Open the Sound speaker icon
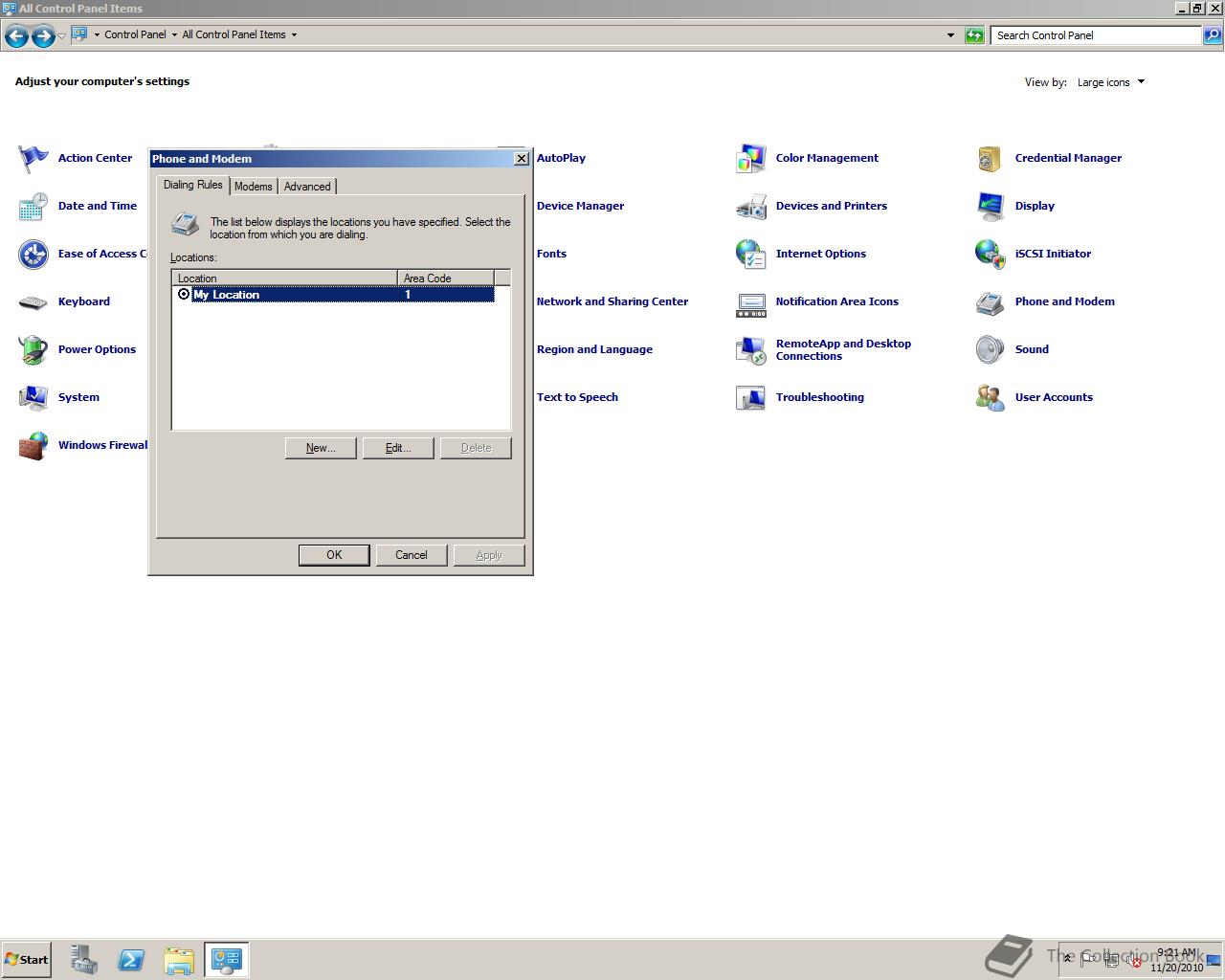This screenshot has height=980, width=1225. (x=991, y=350)
